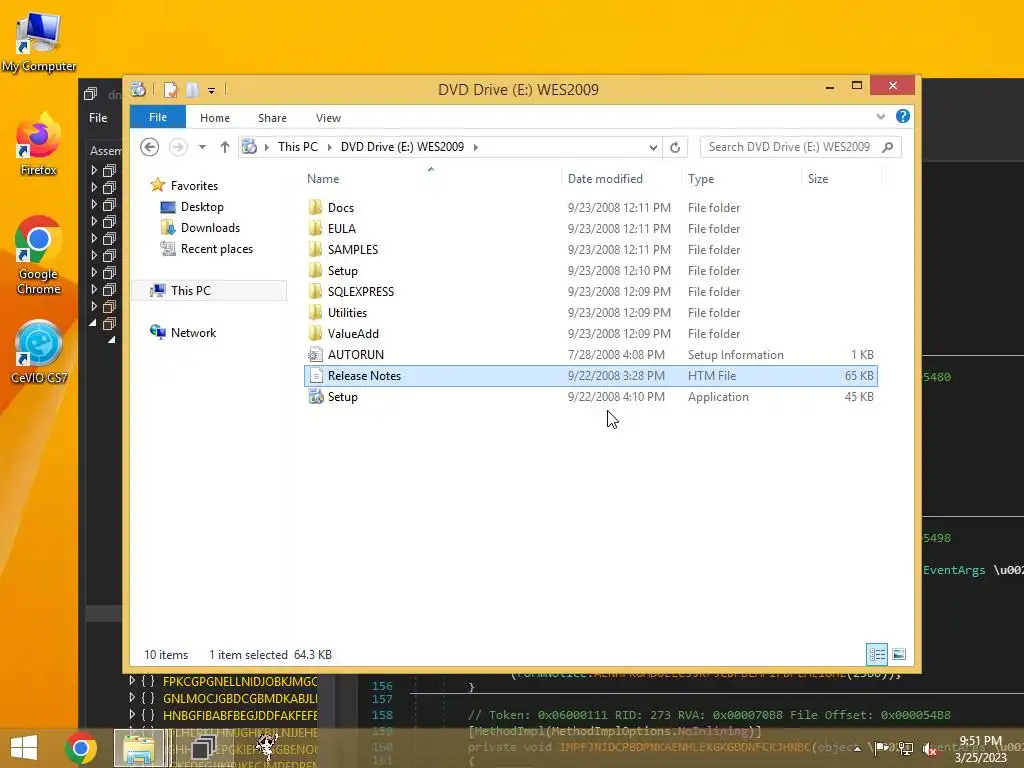Click This PC in the address breadcrumb
The image size is (1024, 768).
click(x=298, y=147)
